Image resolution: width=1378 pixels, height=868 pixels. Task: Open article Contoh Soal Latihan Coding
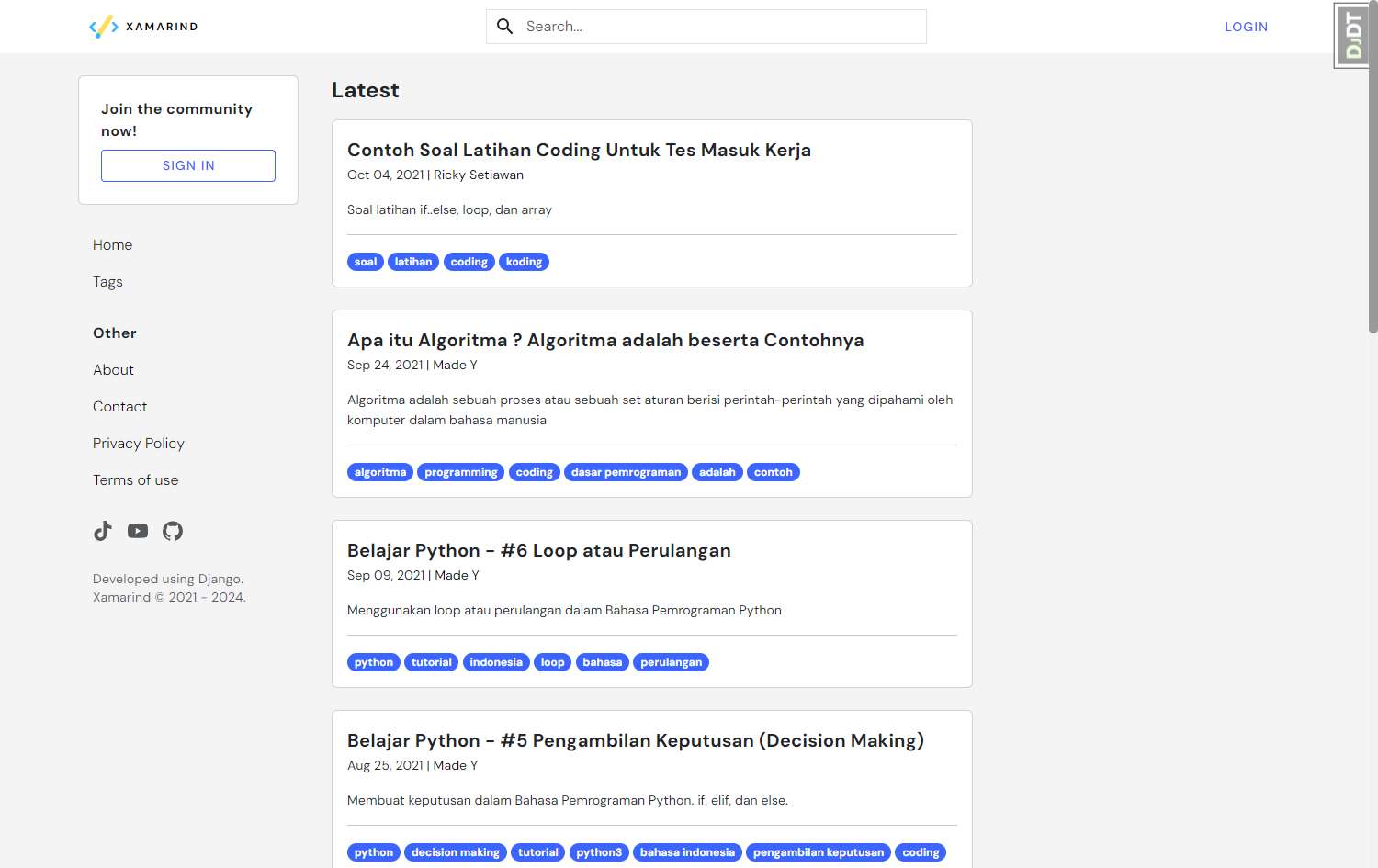click(x=579, y=150)
